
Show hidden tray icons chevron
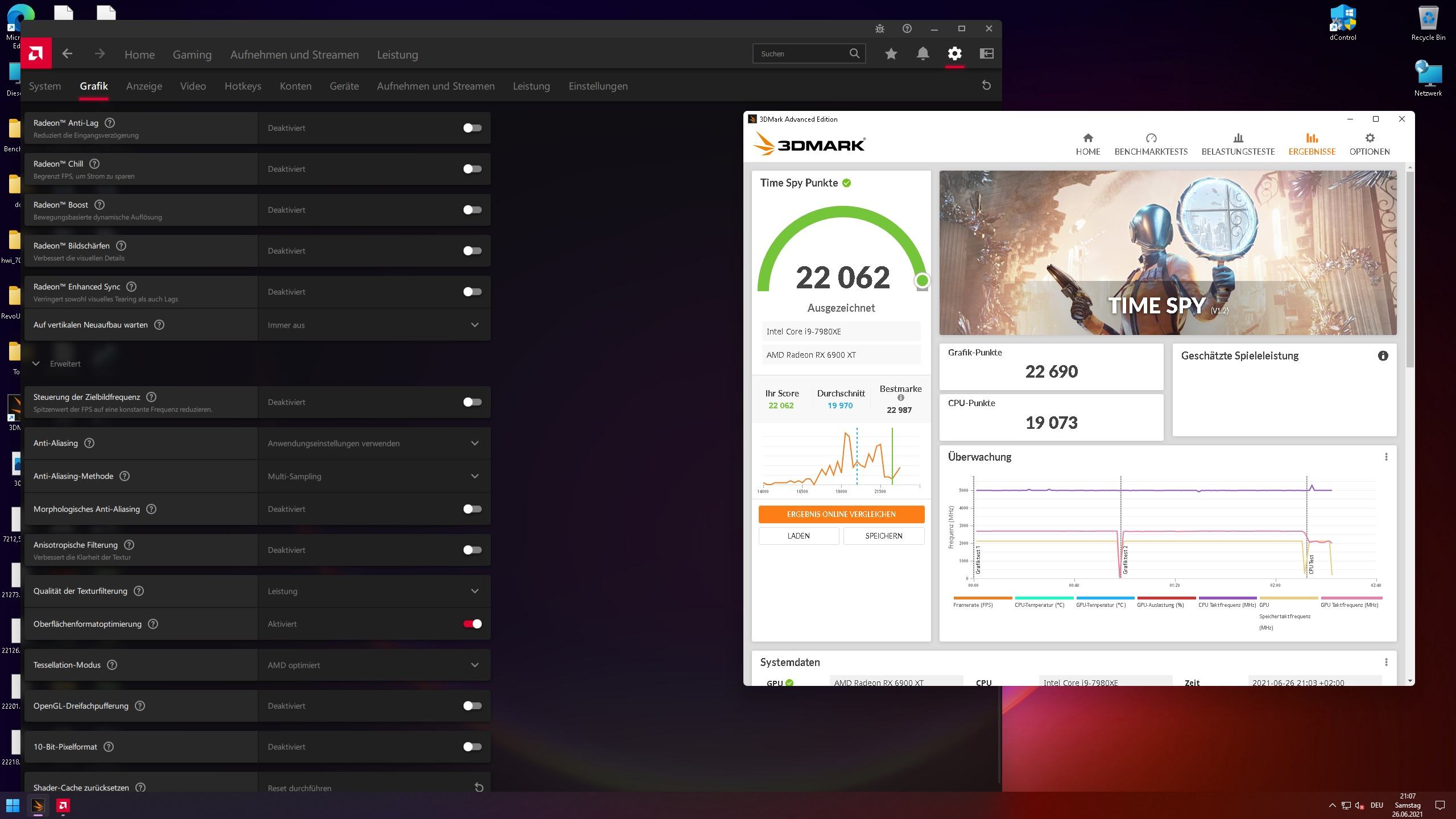(x=1332, y=805)
